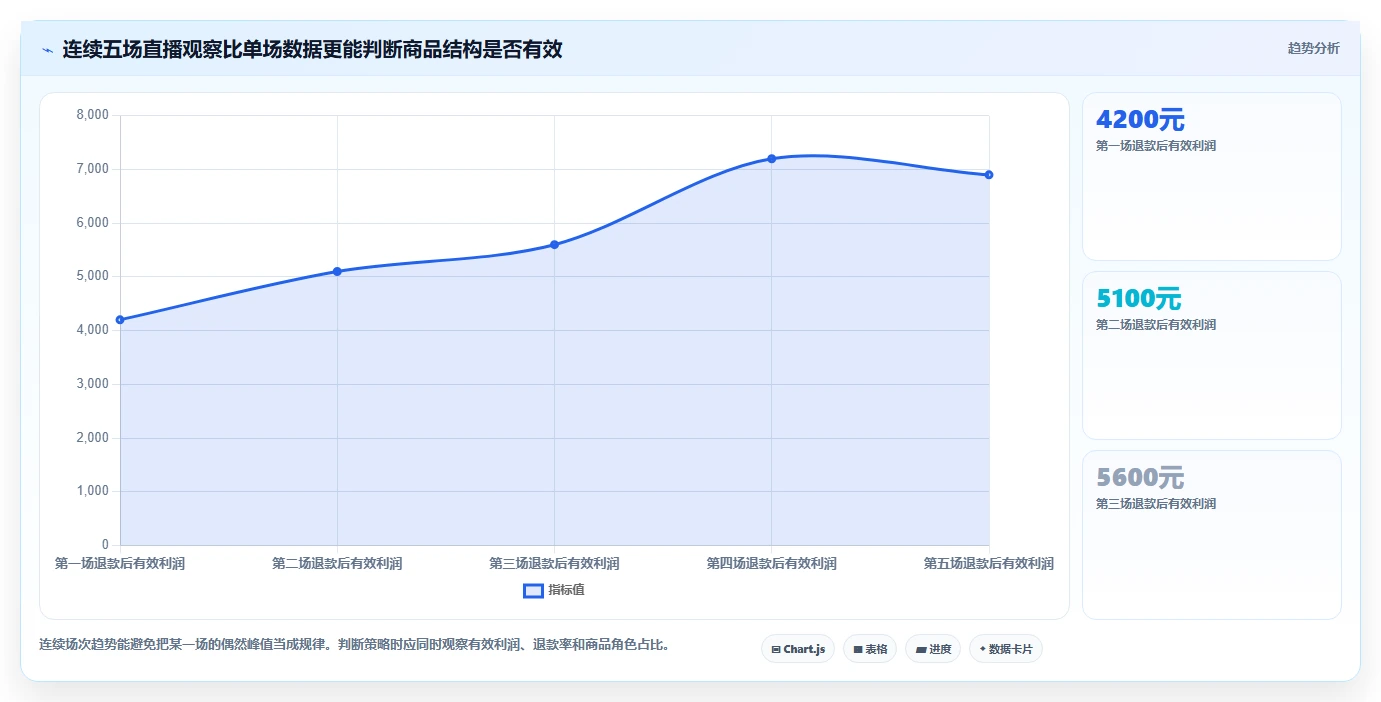Click the x-axis label 第三场退款后有效利润
The height and width of the screenshot is (702, 1381).
554,564
